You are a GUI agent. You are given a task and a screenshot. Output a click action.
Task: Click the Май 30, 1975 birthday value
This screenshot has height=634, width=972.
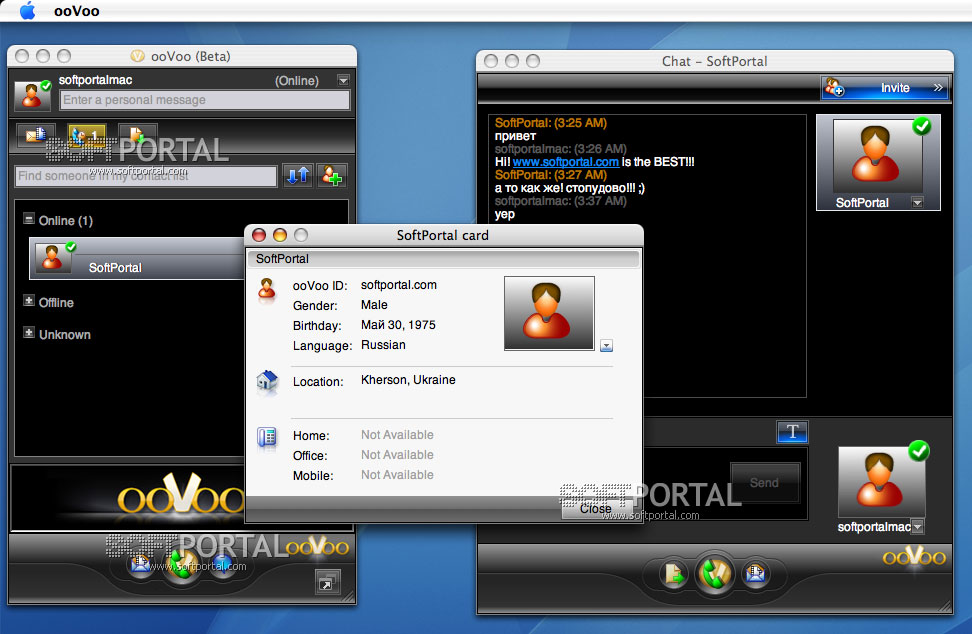tap(398, 325)
